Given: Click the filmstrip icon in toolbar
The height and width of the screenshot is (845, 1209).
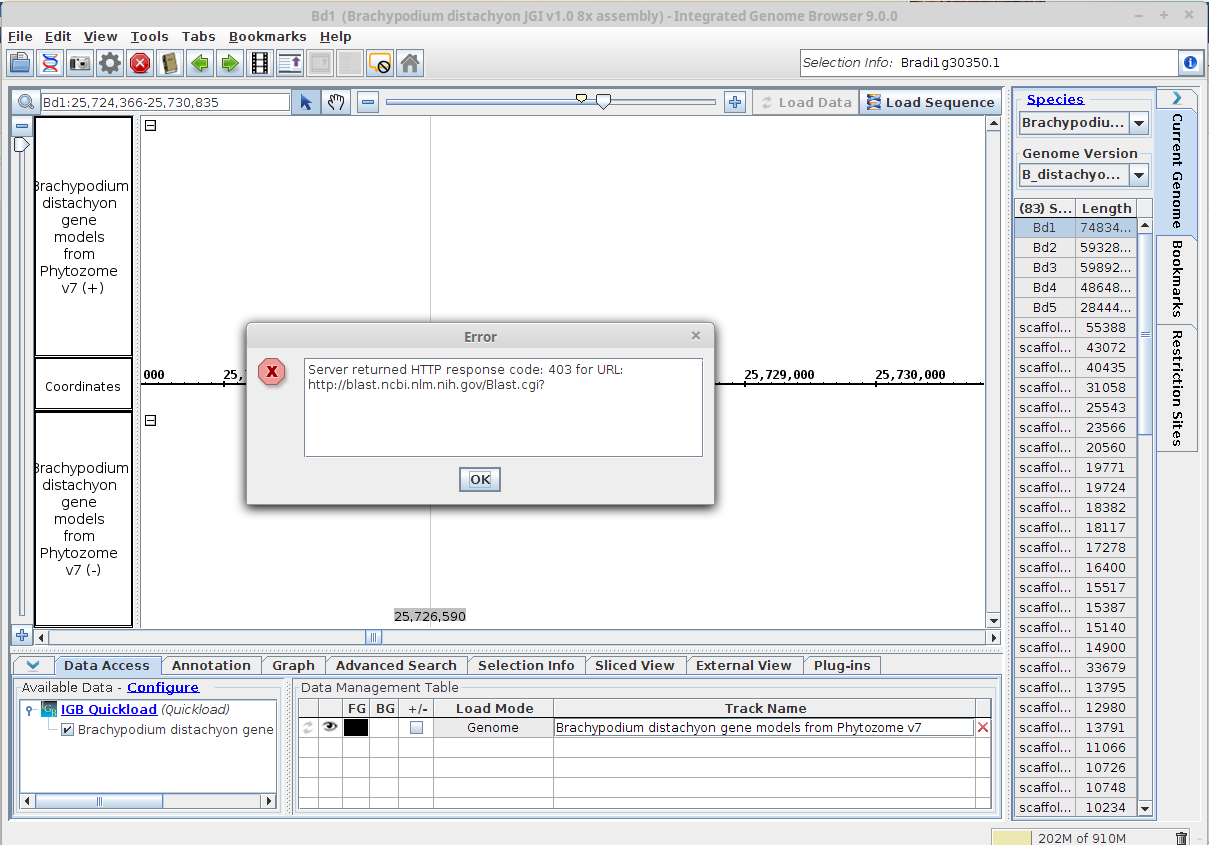Looking at the screenshot, I should coord(260,64).
